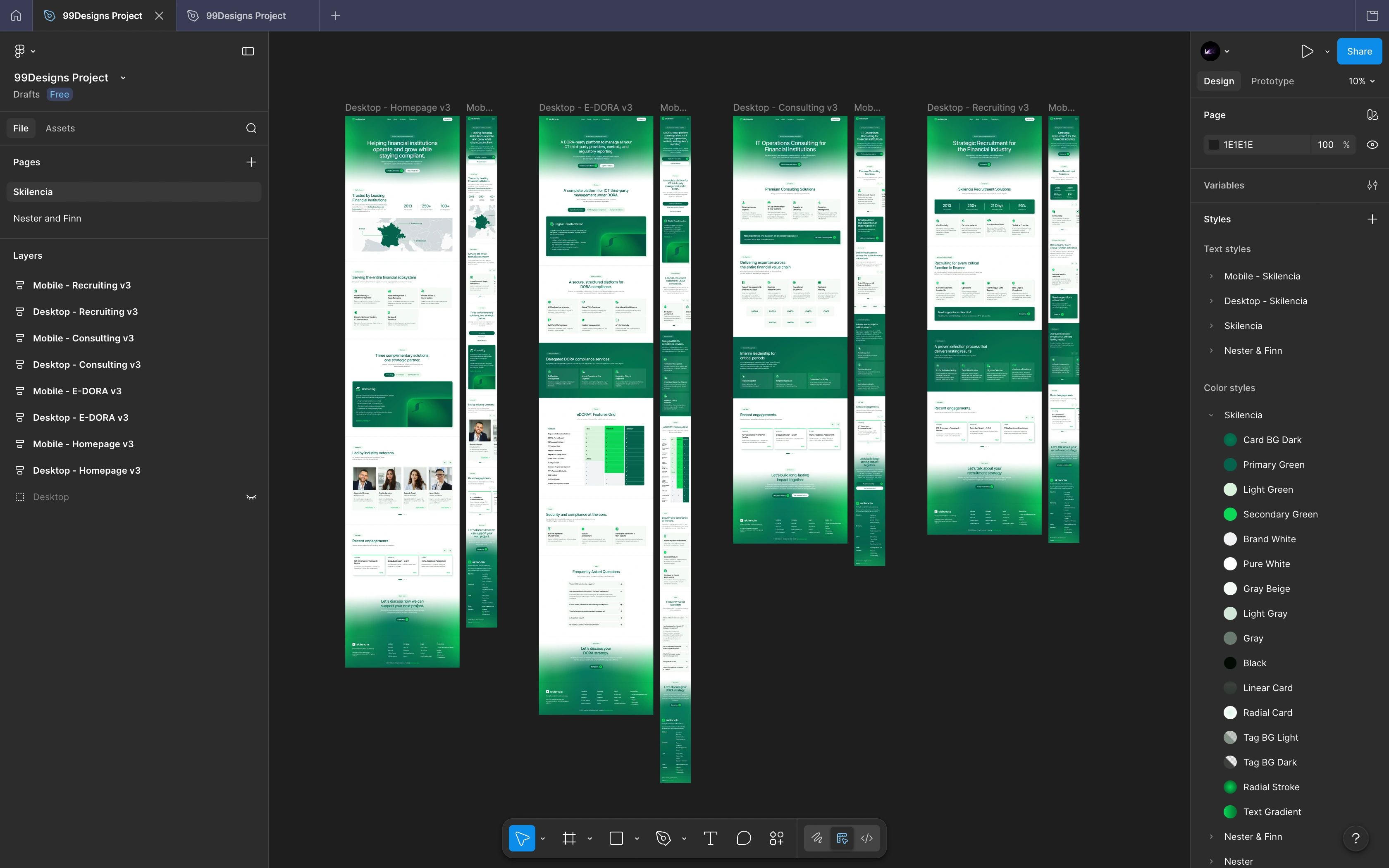The width and height of the screenshot is (1389, 868).
Task: Open variables settings icon
Action: [x=1372, y=185]
